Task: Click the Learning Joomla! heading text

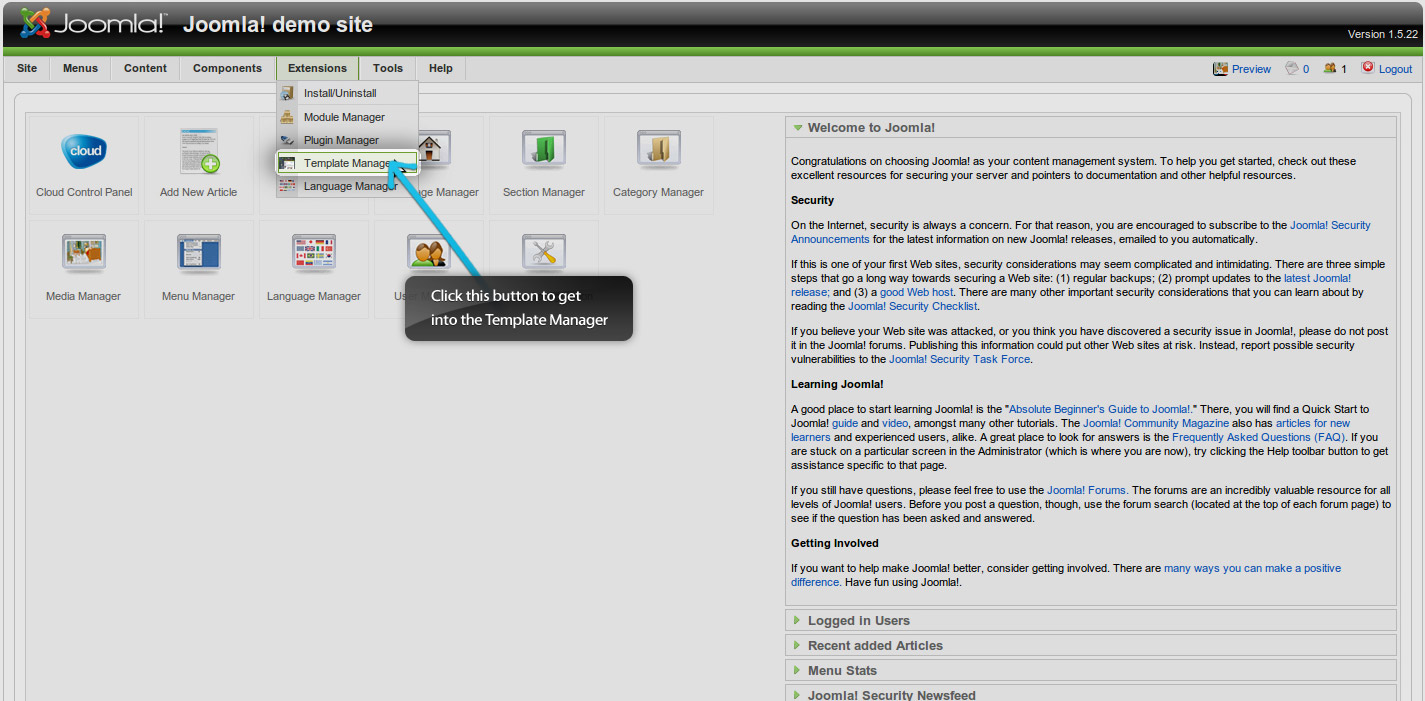Action: click(837, 384)
